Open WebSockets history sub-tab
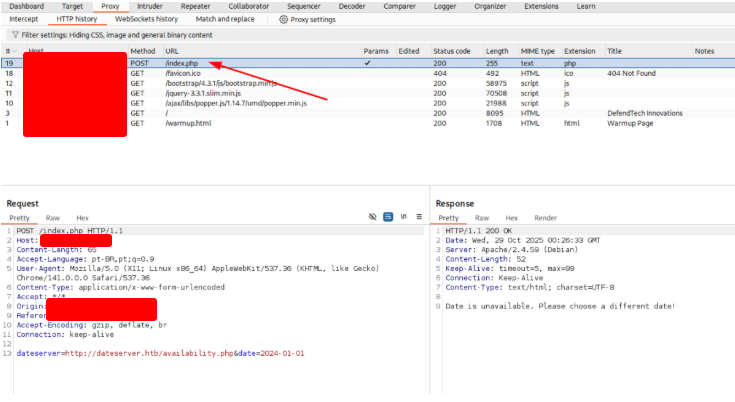This screenshot has height=402, width=735. (146, 19)
